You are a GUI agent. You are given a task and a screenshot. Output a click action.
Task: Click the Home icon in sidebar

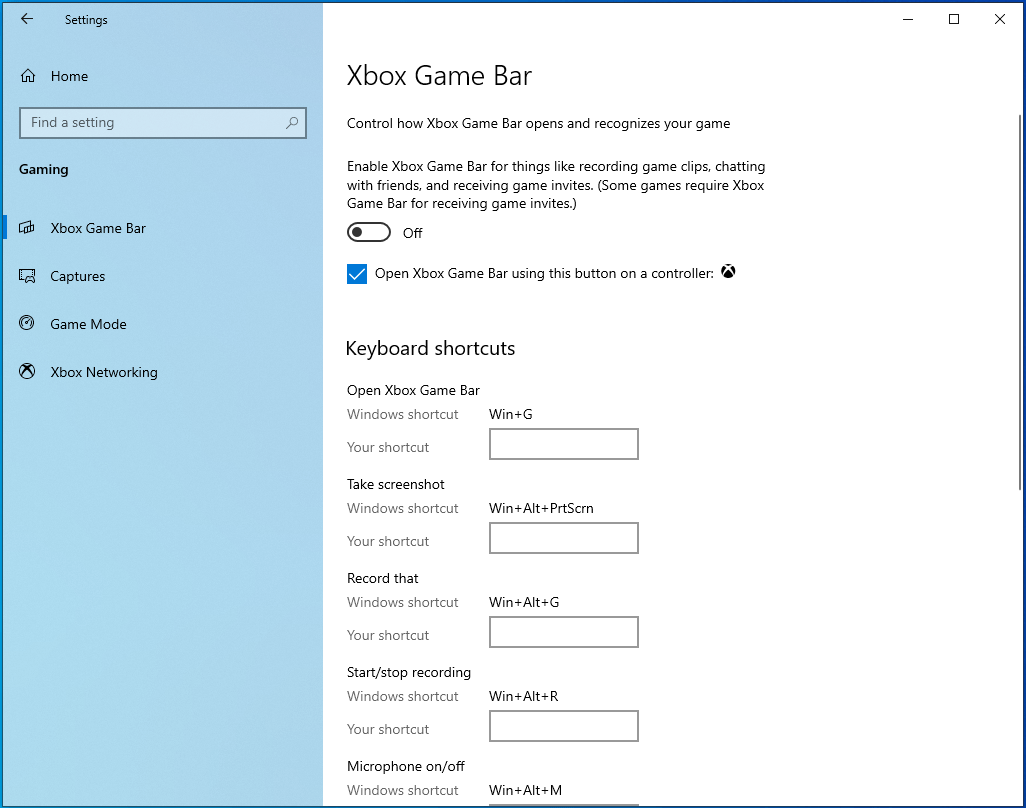(x=28, y=76)
